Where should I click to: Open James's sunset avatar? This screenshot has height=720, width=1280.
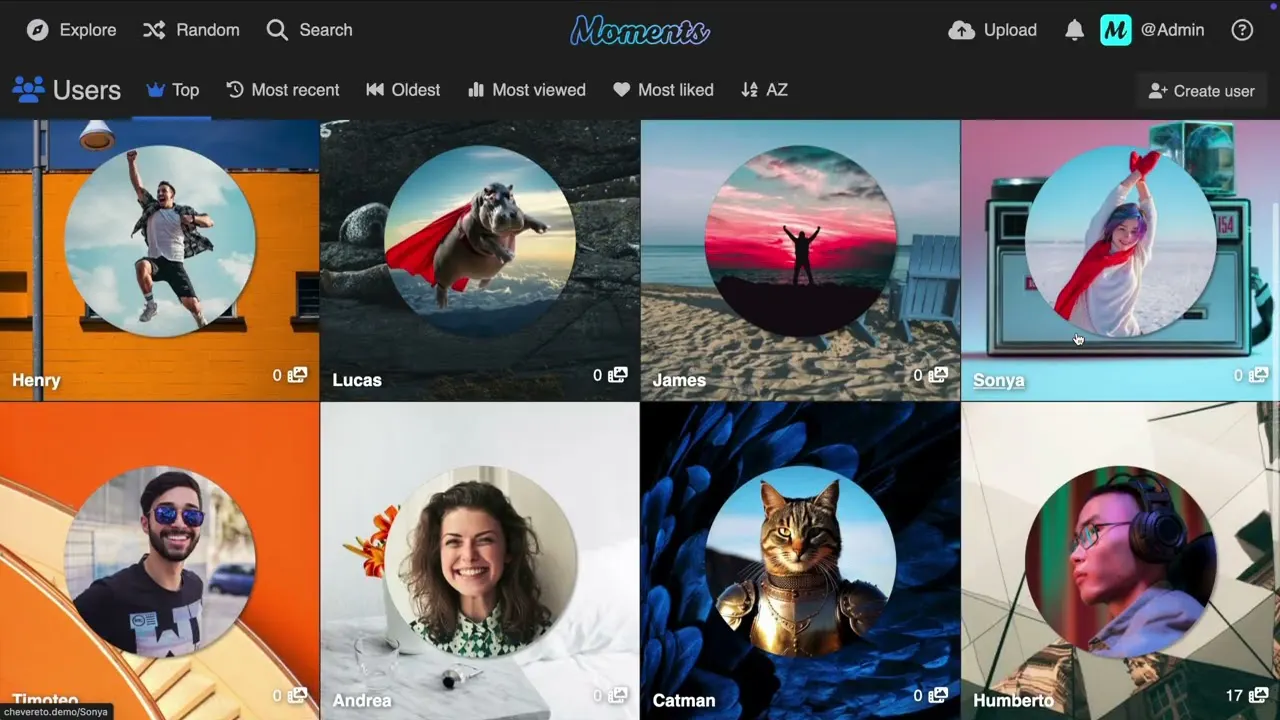click(800, 240)
